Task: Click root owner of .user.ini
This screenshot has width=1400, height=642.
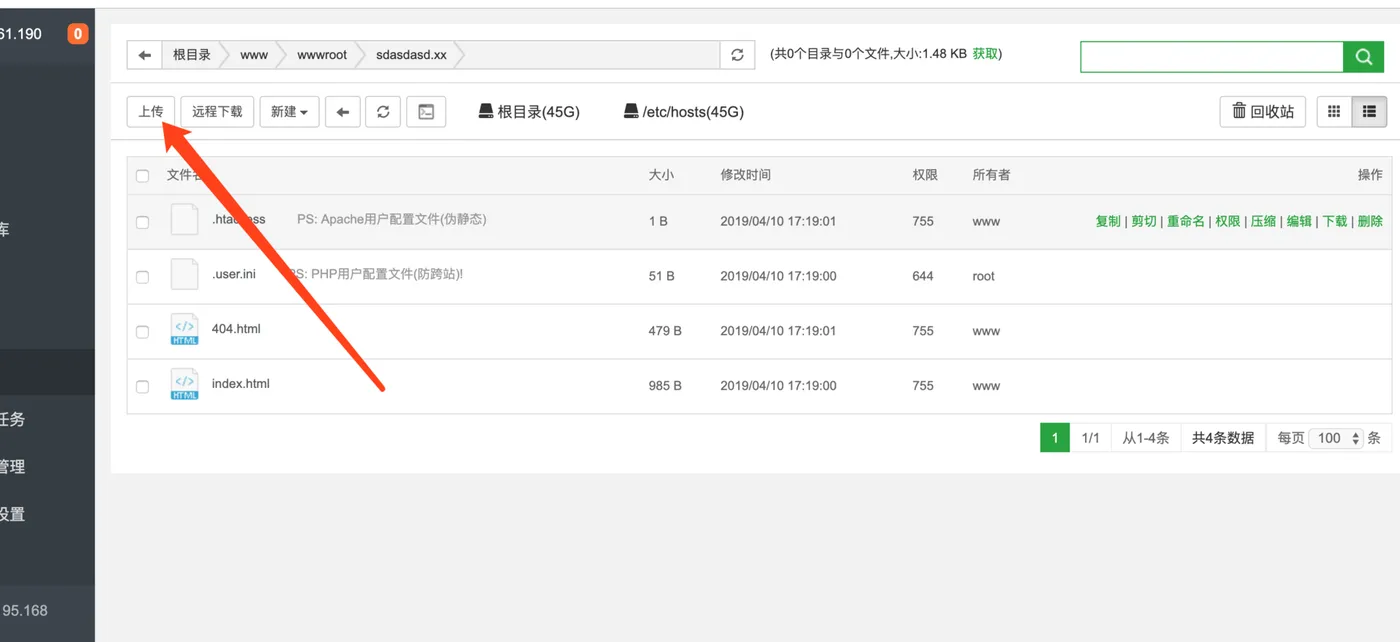Action: pyautogui.click(x=984, y=276)
